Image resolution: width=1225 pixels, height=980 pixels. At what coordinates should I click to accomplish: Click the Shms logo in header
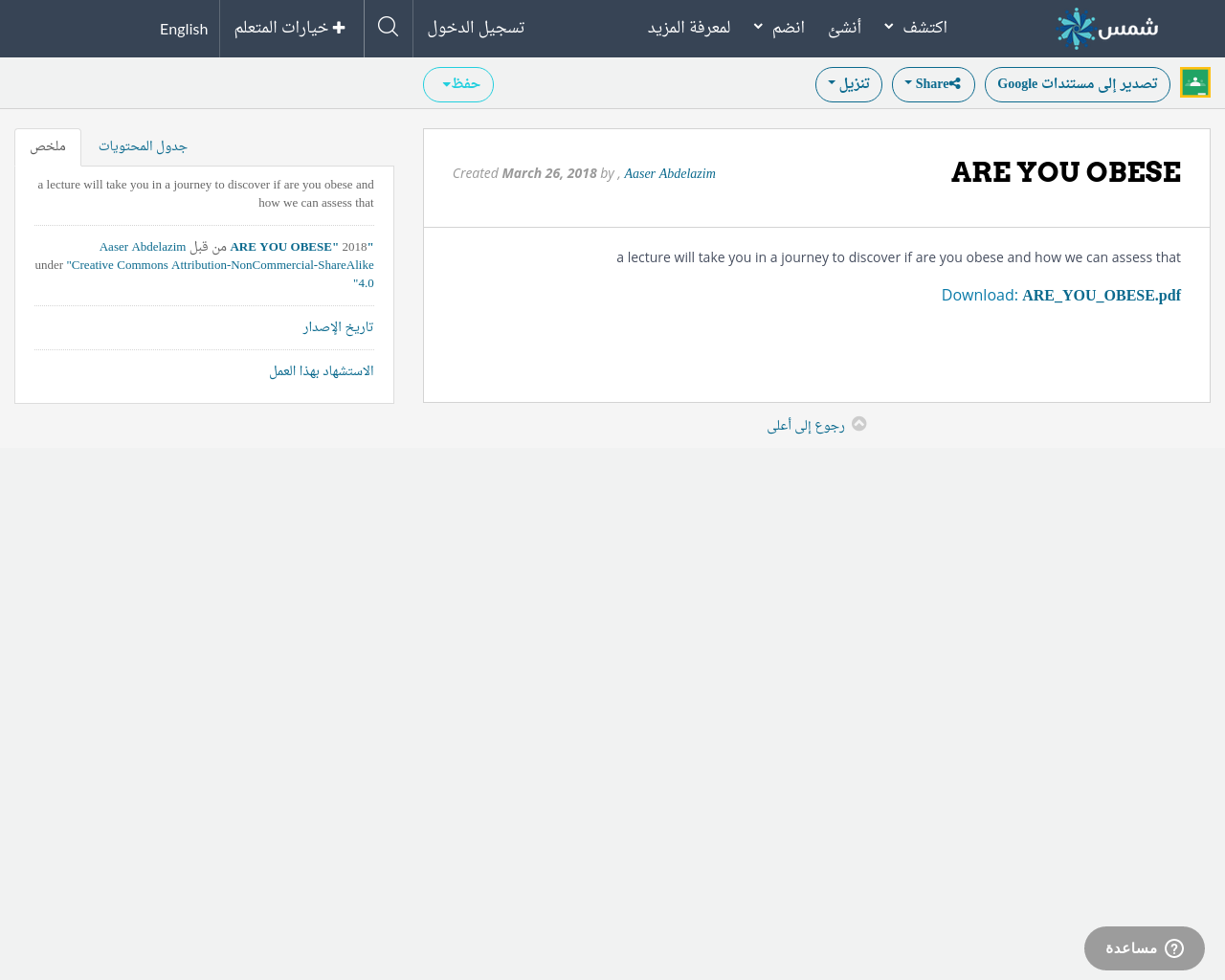point(1107,29)
